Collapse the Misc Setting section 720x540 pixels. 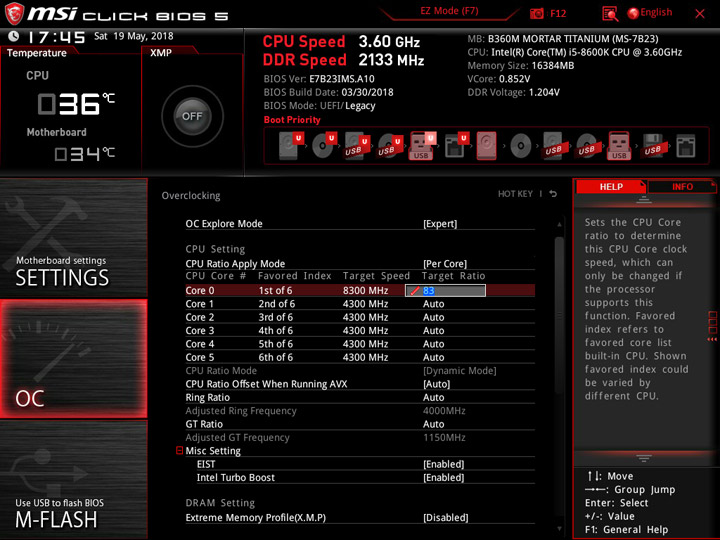pyautogui.click(x=180, y=450)
